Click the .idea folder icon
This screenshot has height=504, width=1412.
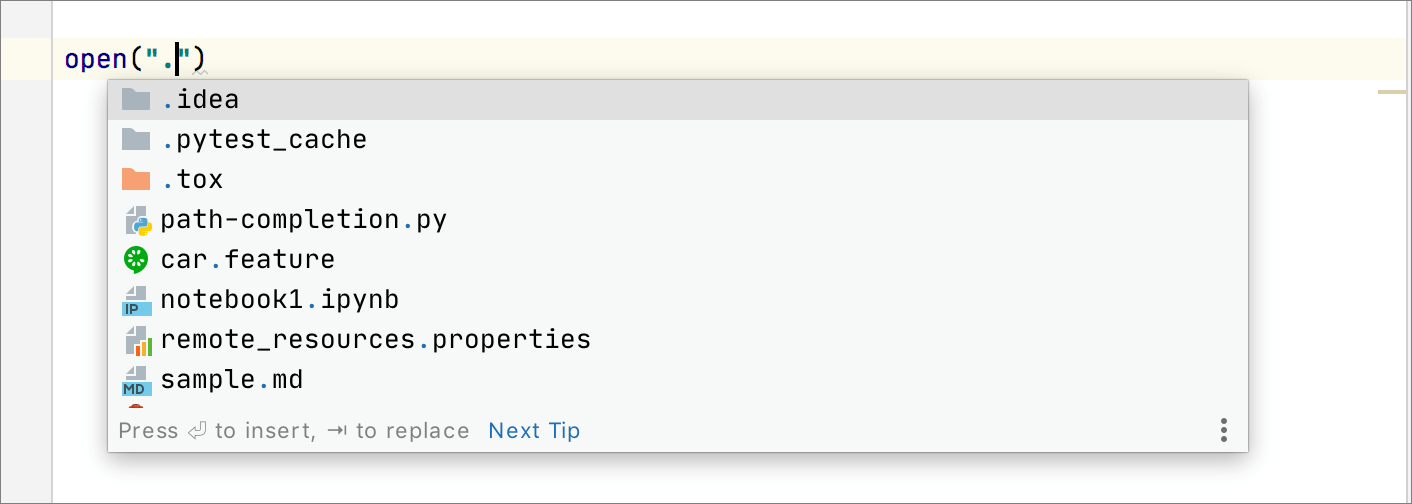(x=135, y=99)
